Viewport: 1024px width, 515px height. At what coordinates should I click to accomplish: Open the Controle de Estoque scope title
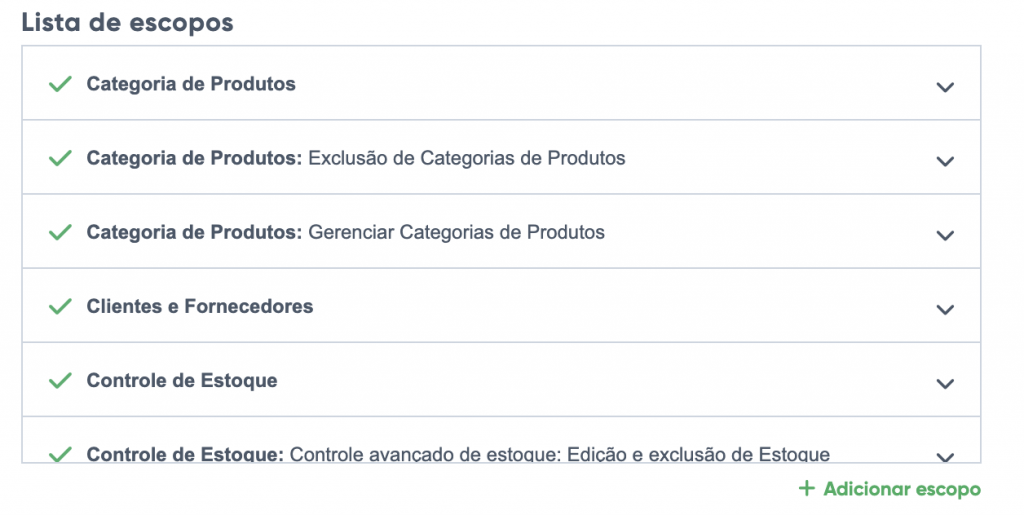click(182, 381)
